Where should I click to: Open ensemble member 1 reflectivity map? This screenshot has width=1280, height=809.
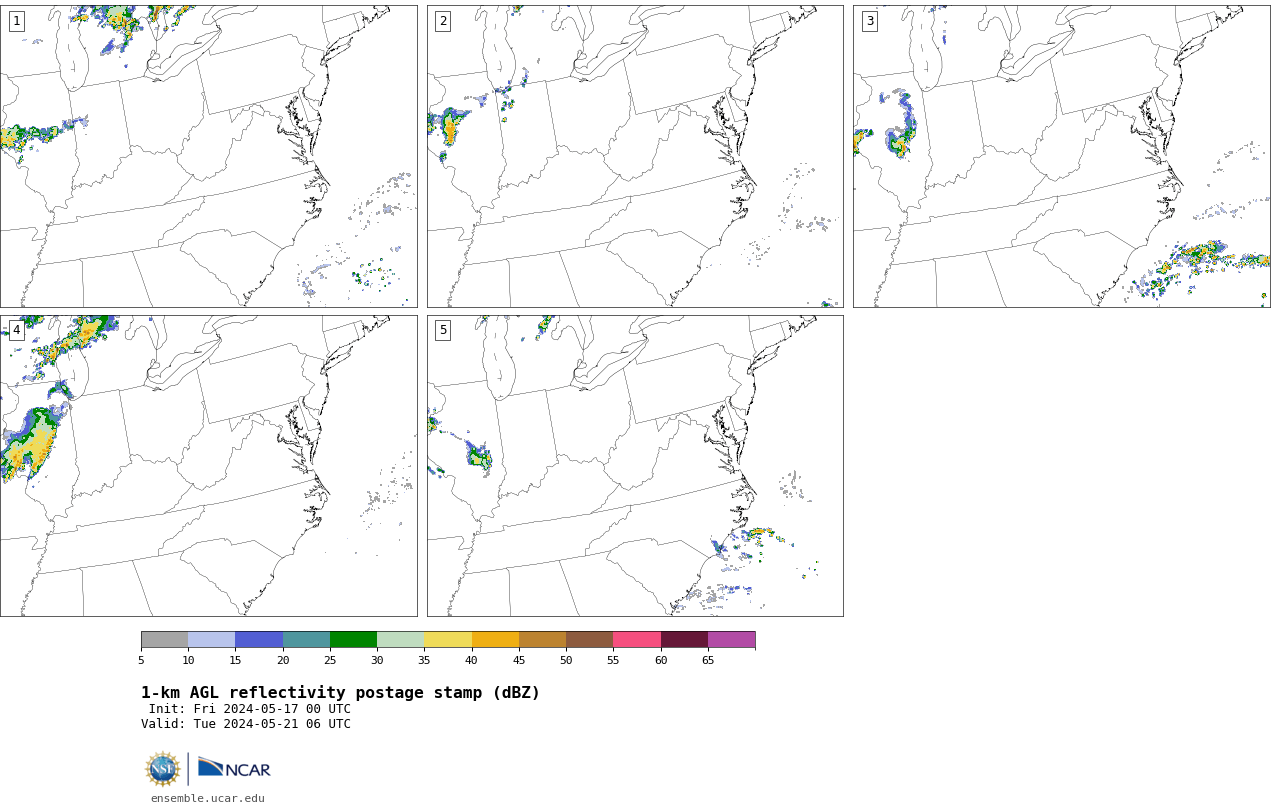(209, 156)
